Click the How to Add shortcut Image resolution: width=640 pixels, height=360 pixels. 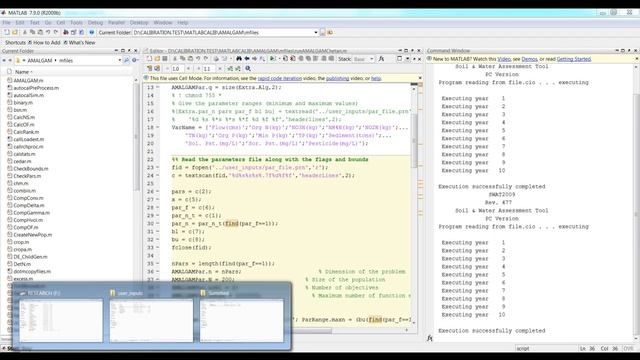tap(44, 42)
